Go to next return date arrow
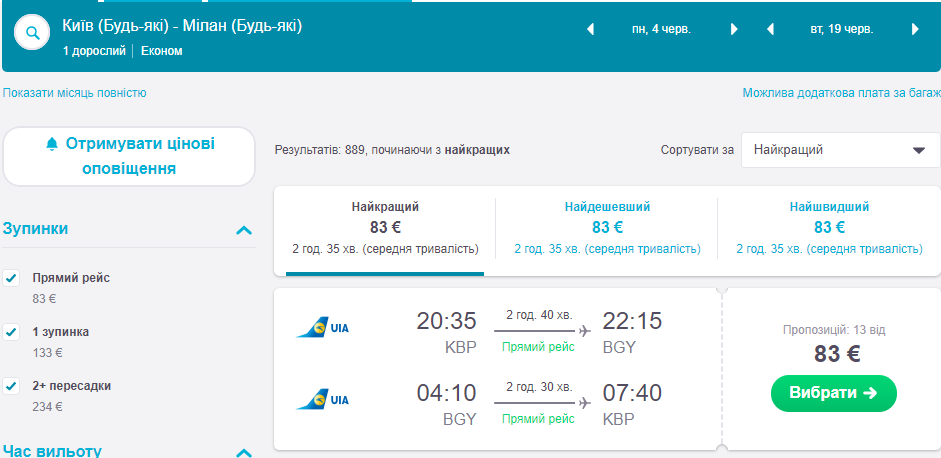This screenshot has height=458, width=941. [915, 30]
